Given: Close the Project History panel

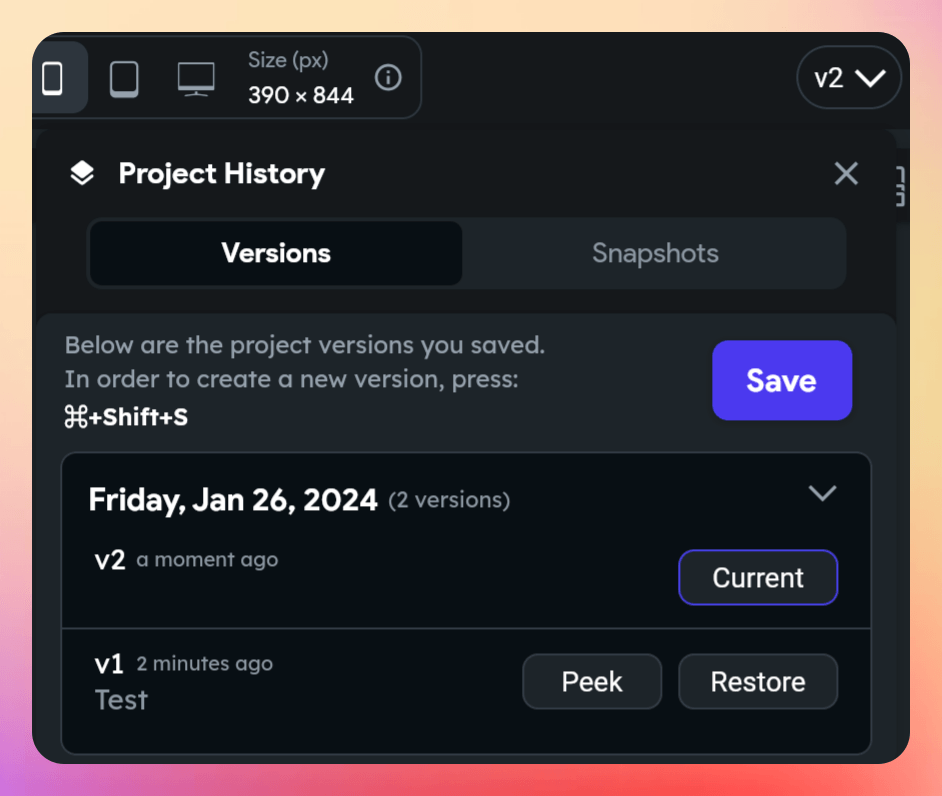Looking at the screenshot, I should tap(845, 173).
